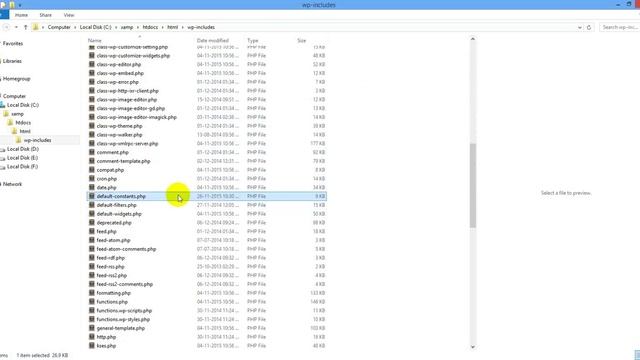Go to xamp in the address bar

(x=127, y=27)
